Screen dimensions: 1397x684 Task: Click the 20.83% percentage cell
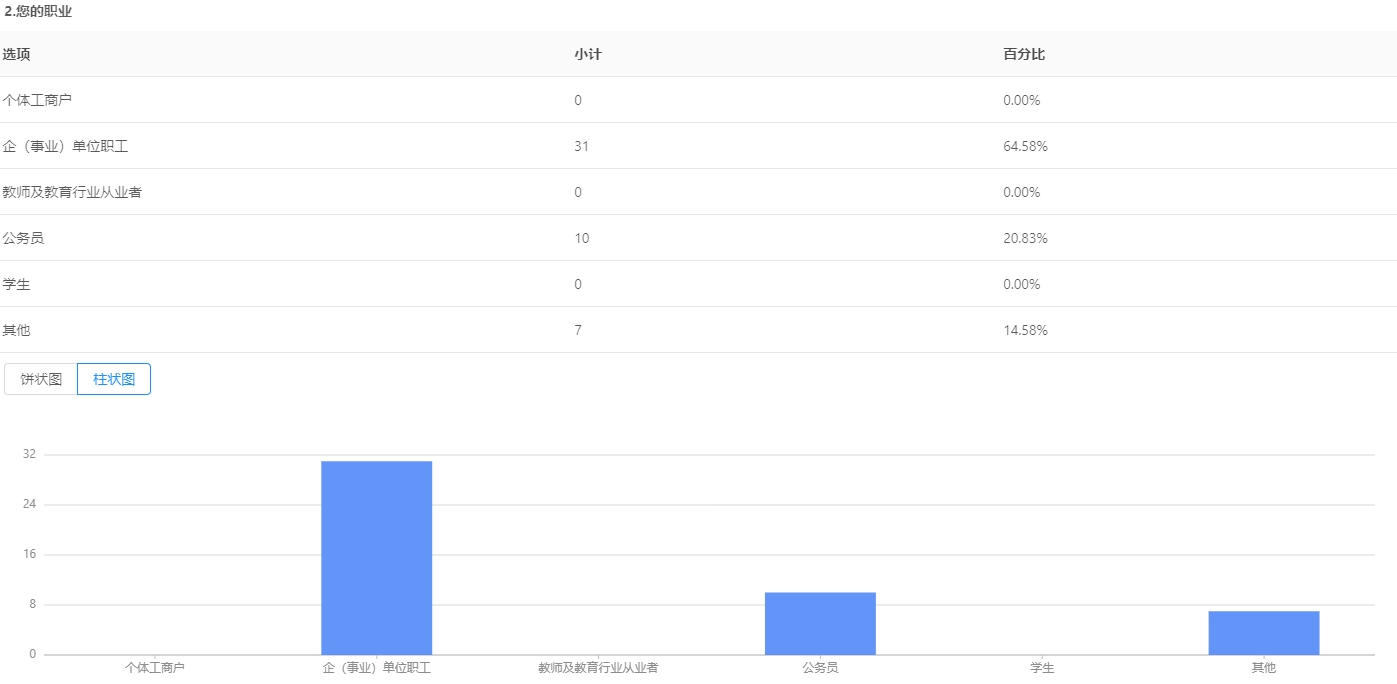pyautogui.click(x=1025, y=238)
